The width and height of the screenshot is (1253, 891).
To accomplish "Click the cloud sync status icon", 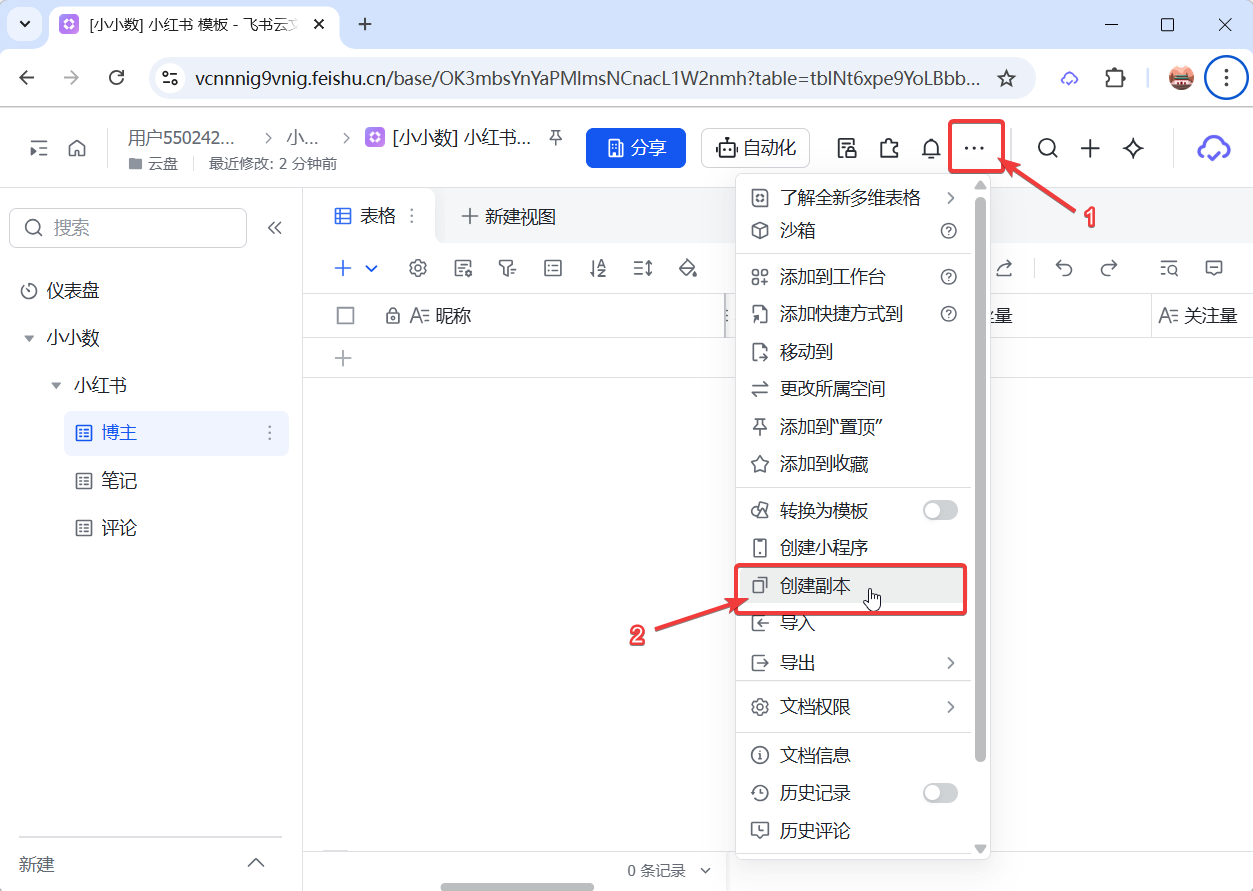I will pos(1212,147).
